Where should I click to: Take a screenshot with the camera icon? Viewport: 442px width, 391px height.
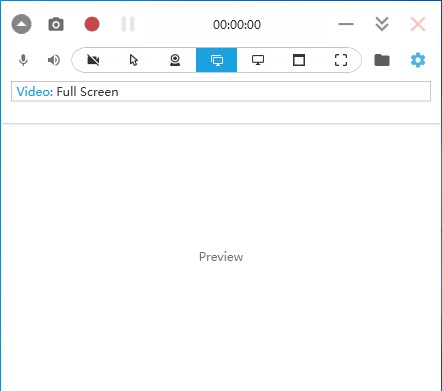click(56, 24)
